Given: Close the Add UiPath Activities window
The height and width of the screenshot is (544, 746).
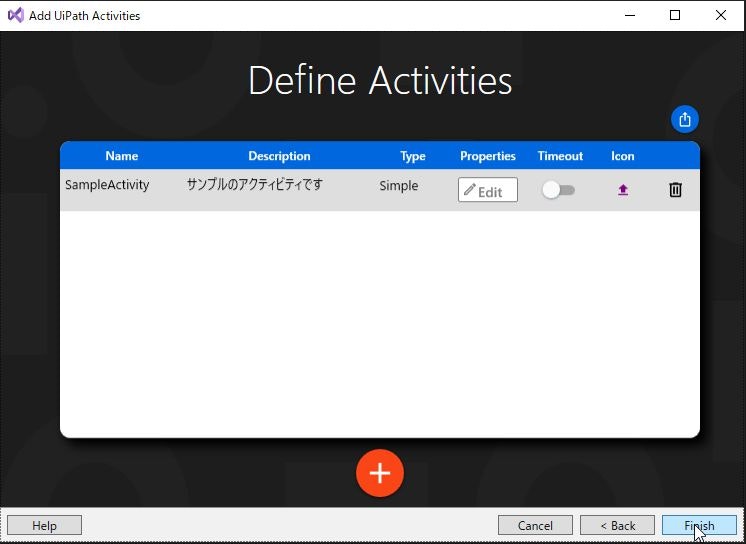Looking at the screenshot, I should click(721, 15).
